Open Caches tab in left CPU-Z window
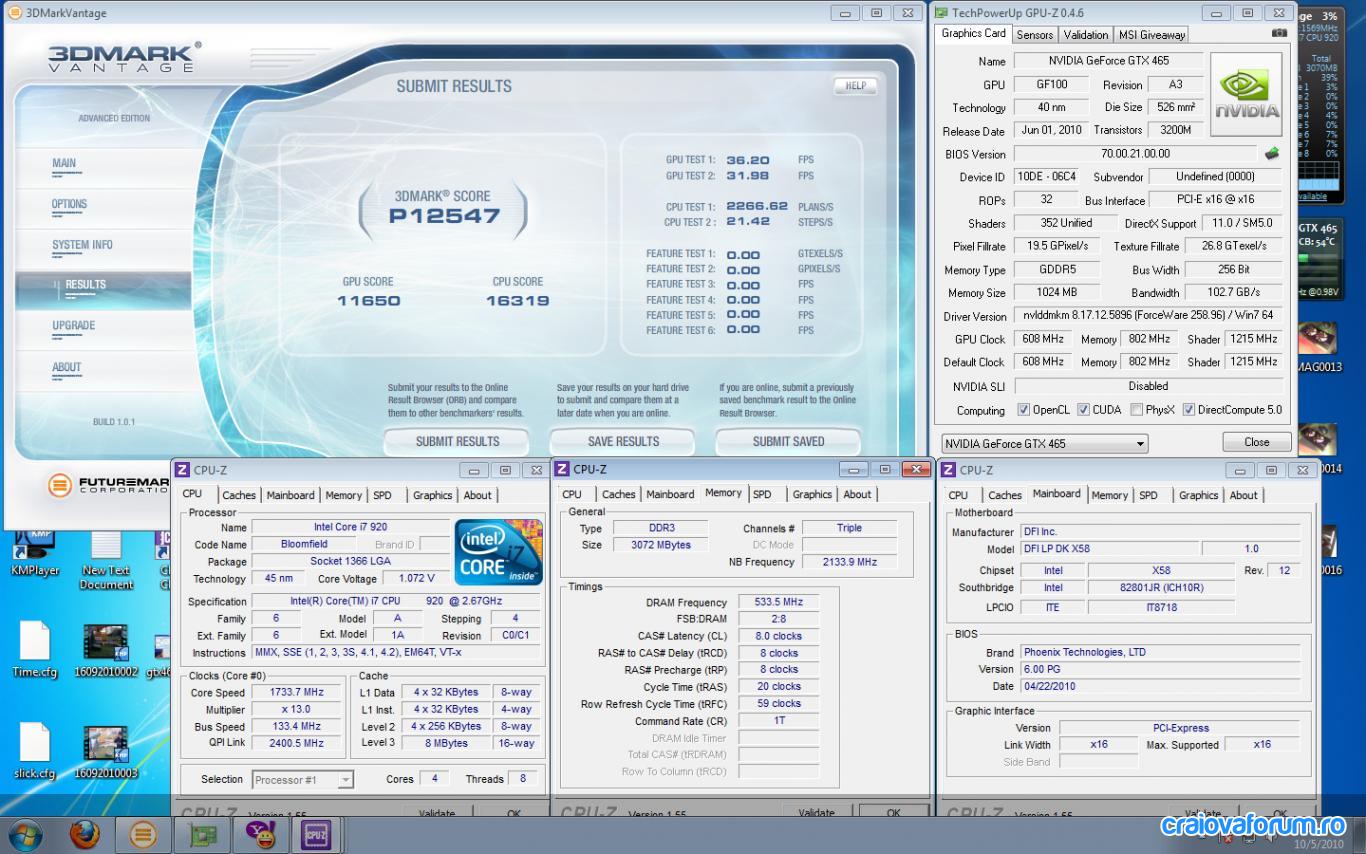1366x854 pixels. coord(239,495)
